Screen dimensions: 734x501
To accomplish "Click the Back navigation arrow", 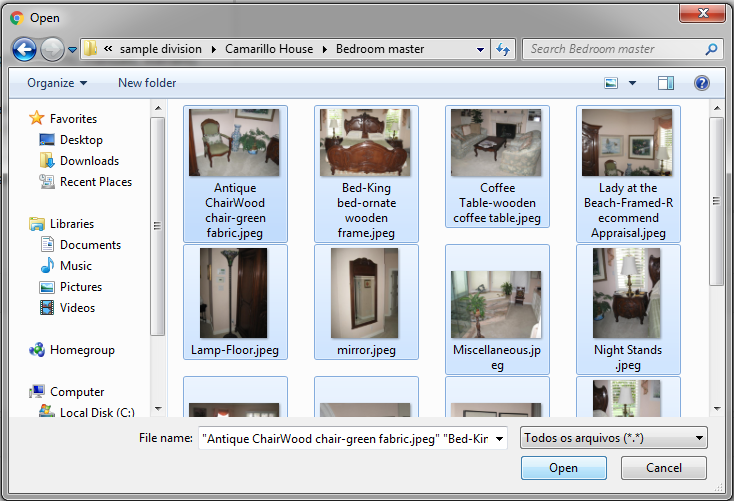I will click(x=24, y=49).
